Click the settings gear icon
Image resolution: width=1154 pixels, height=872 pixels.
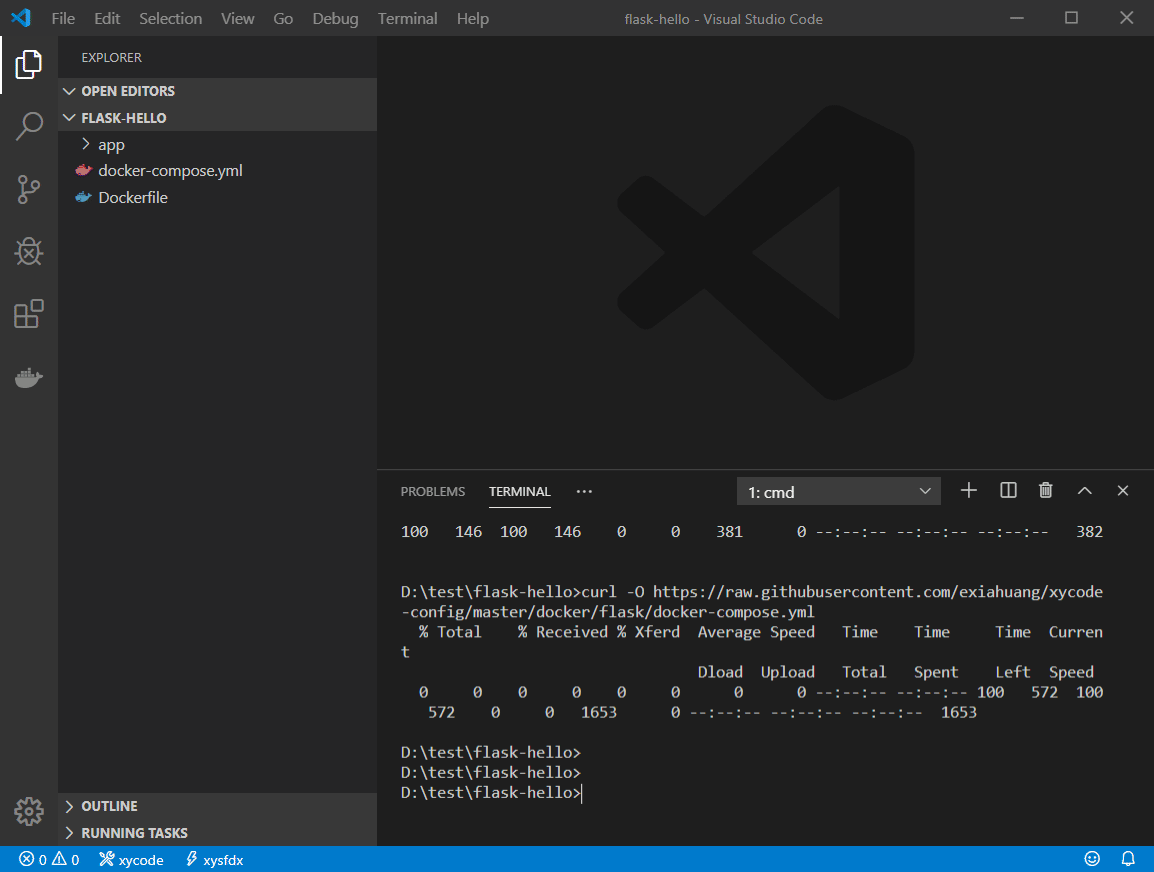[x=29, y=812]
